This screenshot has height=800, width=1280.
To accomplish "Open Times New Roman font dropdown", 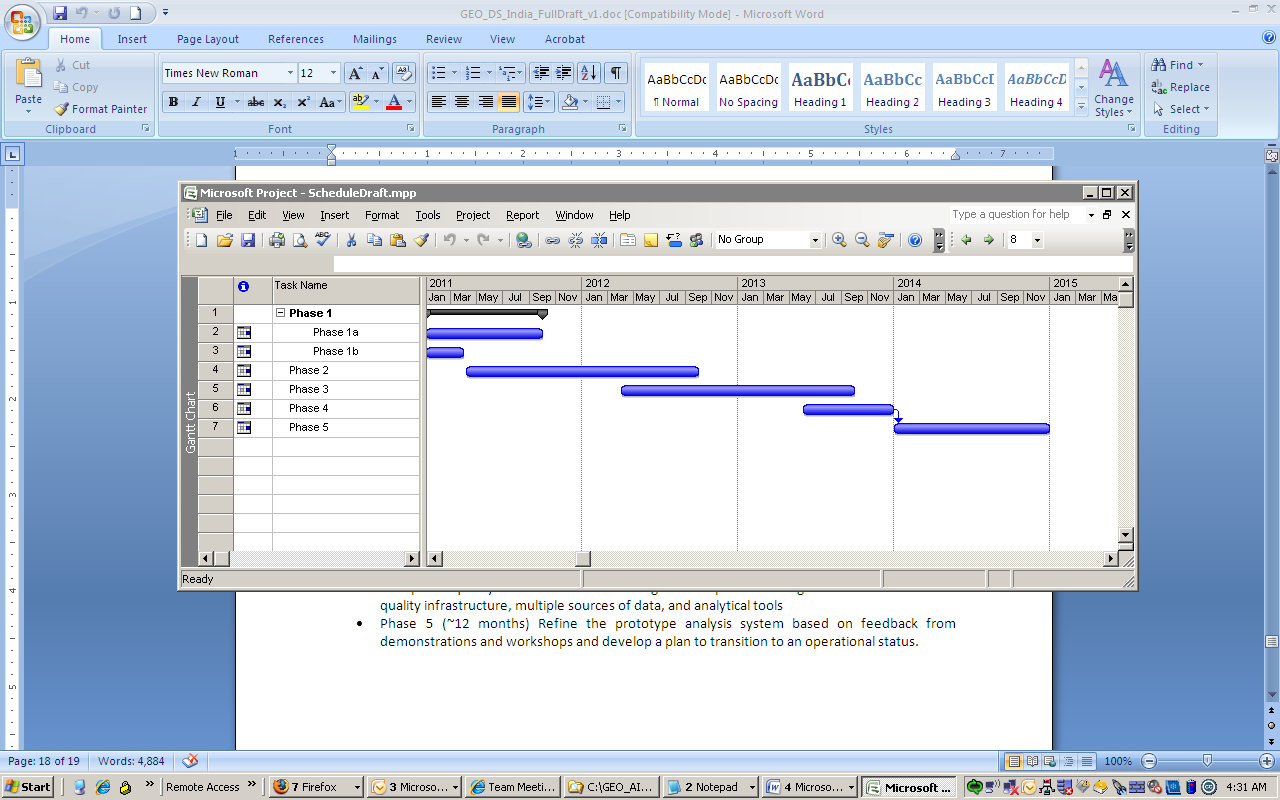I will [x=290, y=73].
